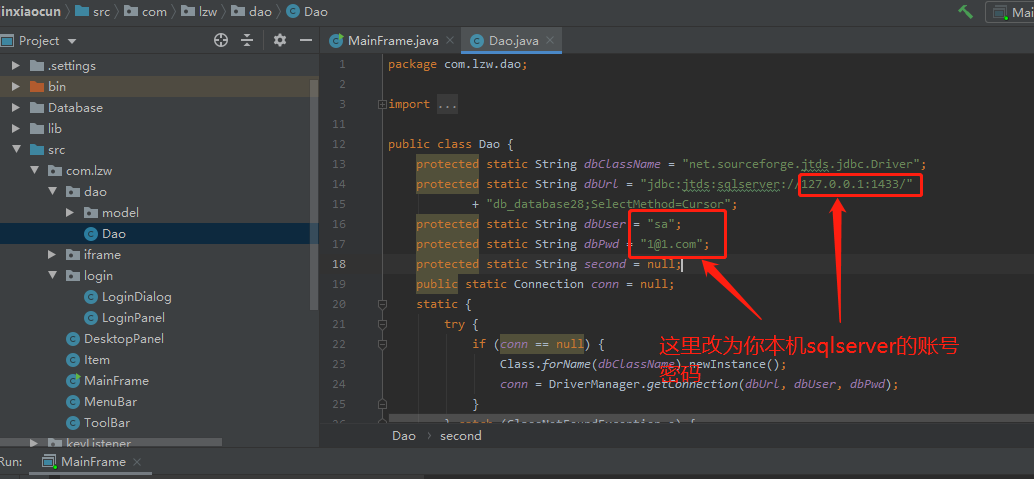The image size is (1034, 479).
Task: Open ToolBar class in tree
Action: [x=106, y=423]
